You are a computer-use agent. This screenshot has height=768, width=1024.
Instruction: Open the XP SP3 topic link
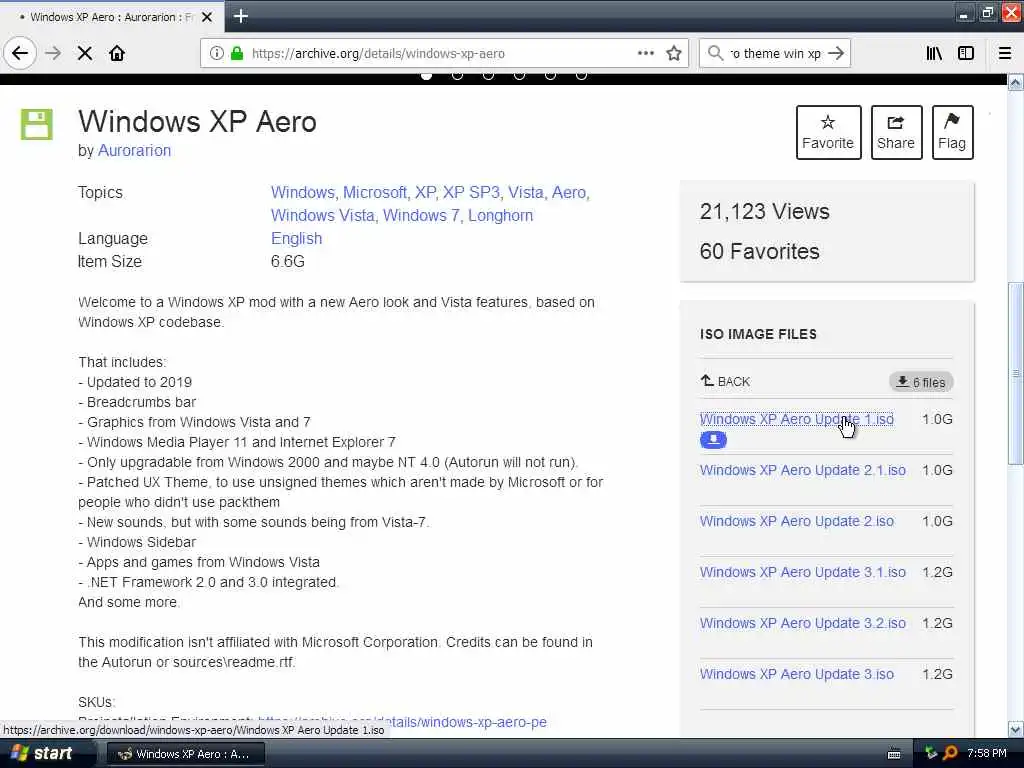[471, 193]
